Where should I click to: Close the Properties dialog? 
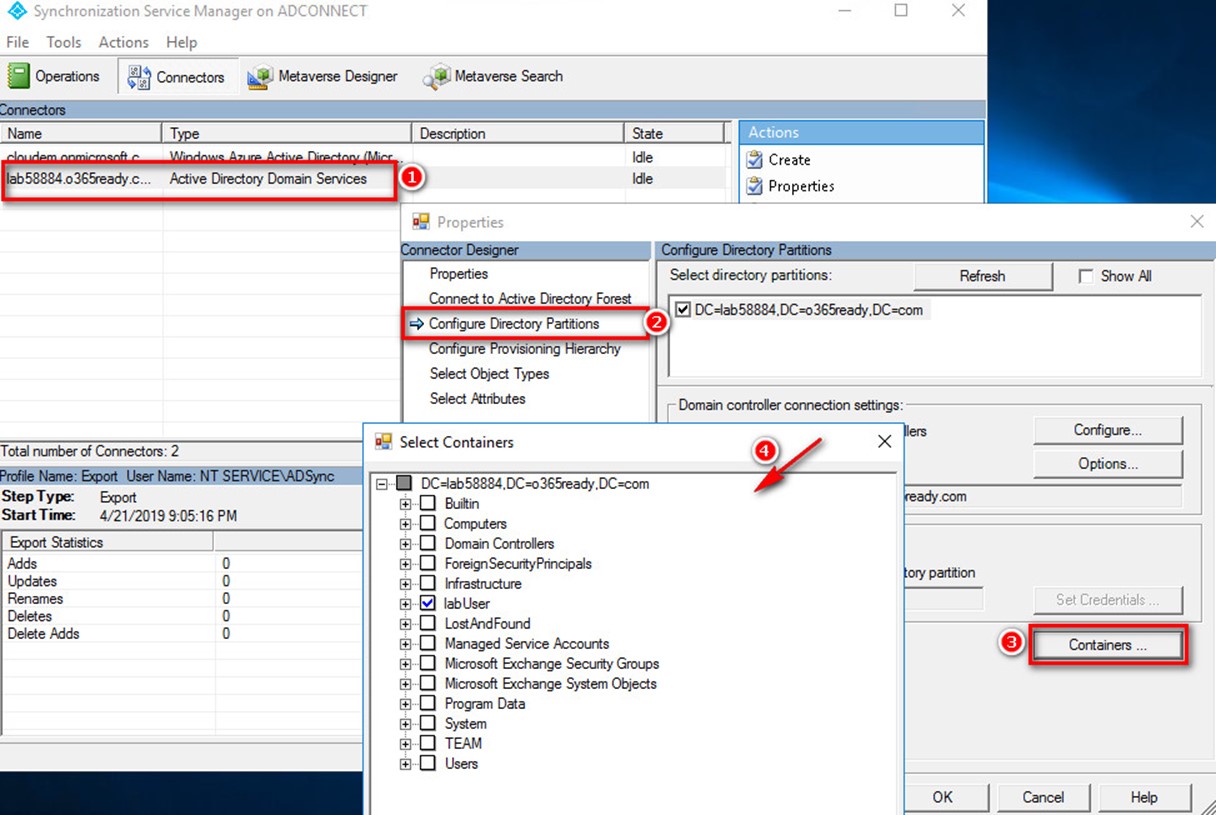pos(1196,222)
